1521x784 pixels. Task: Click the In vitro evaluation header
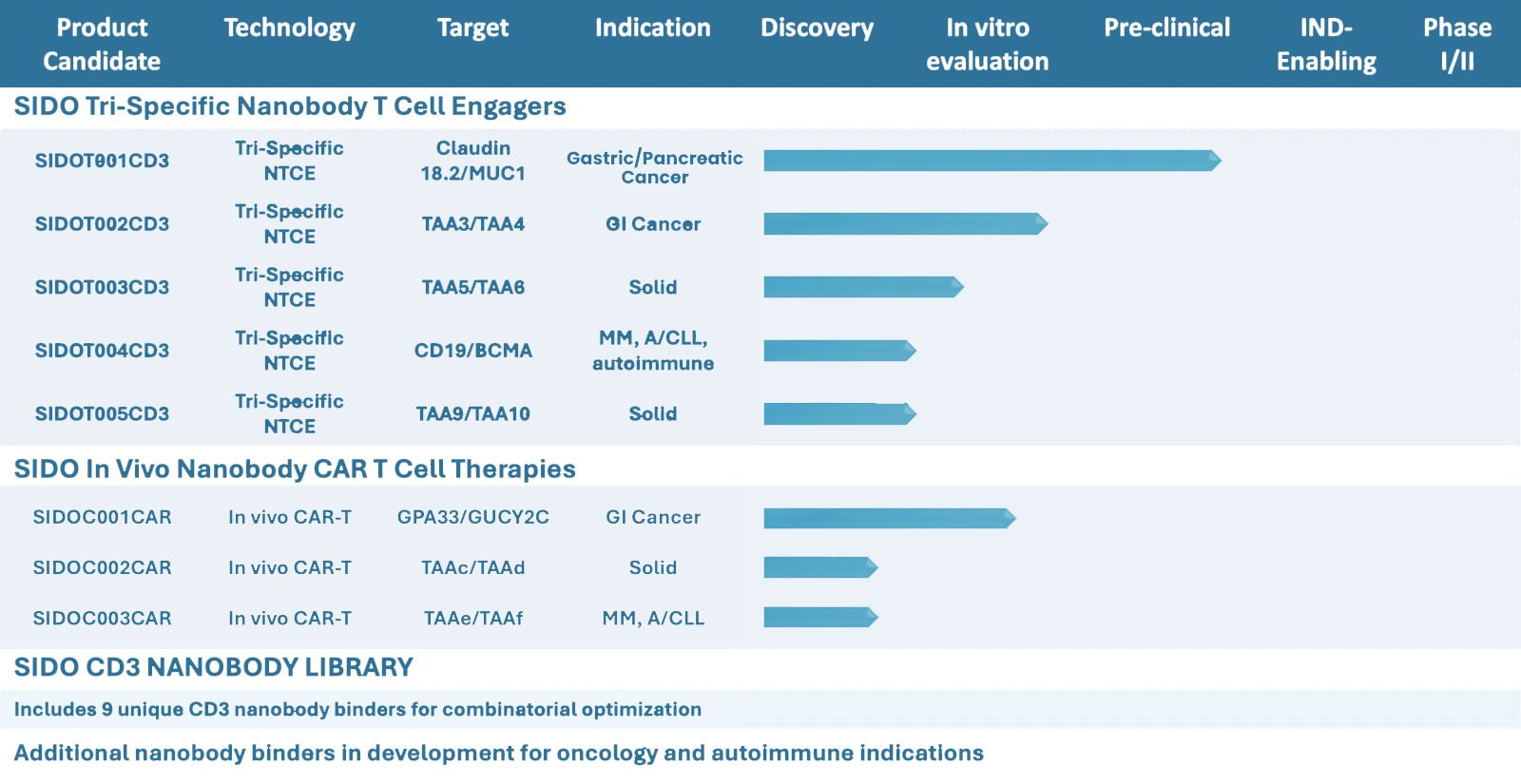pyautogui.click(x=987, y=44)
